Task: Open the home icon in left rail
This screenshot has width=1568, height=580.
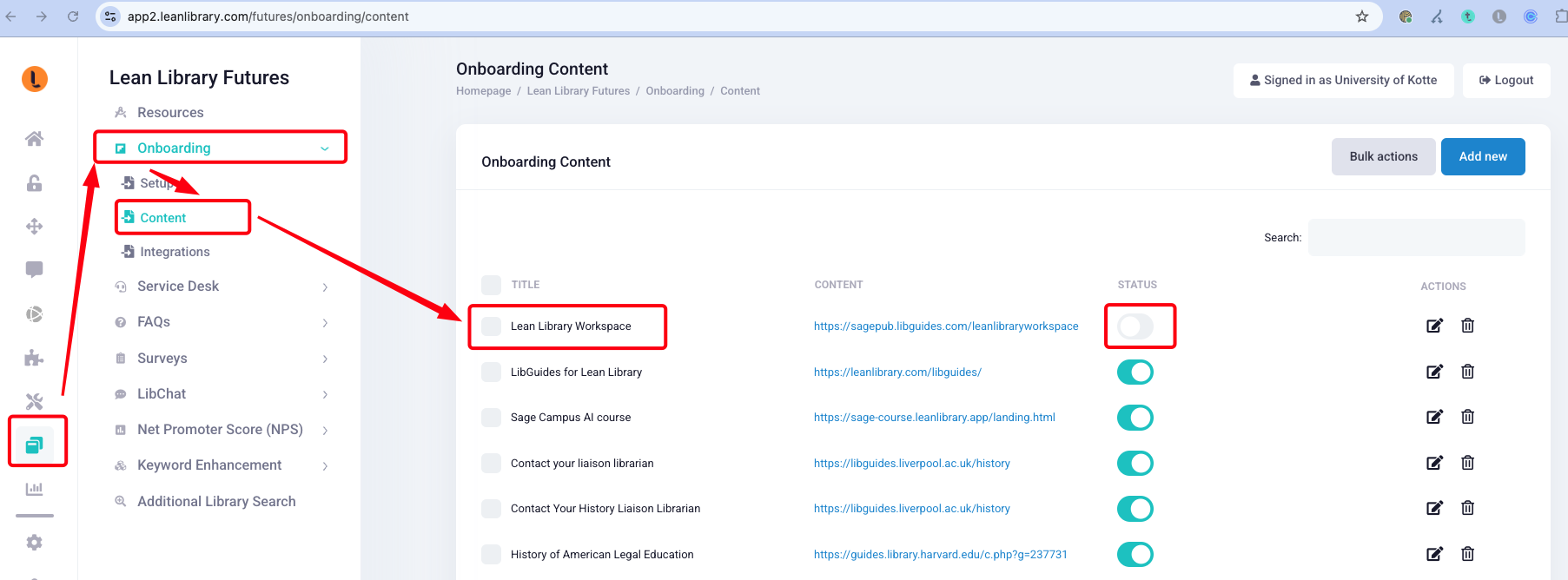Action: coord(34,139)
